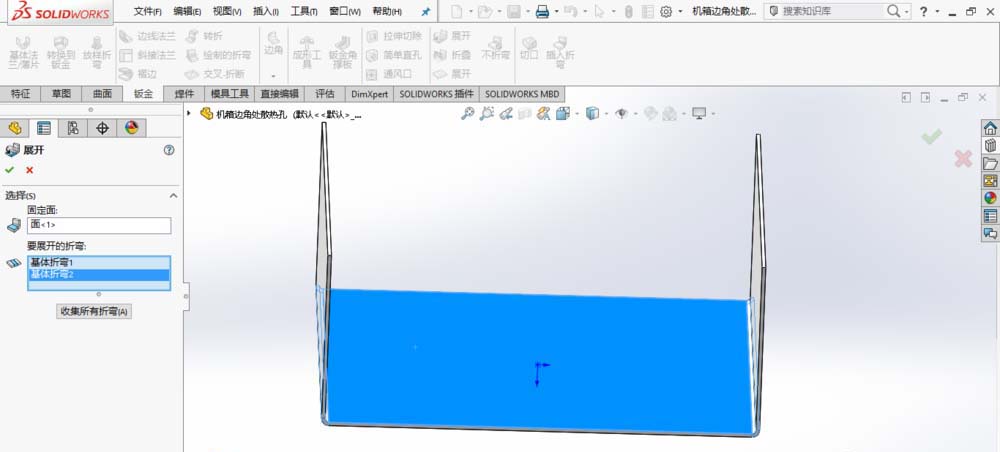
Task: Open the Display Style dropdown arrow
Action: click(605, 114)
